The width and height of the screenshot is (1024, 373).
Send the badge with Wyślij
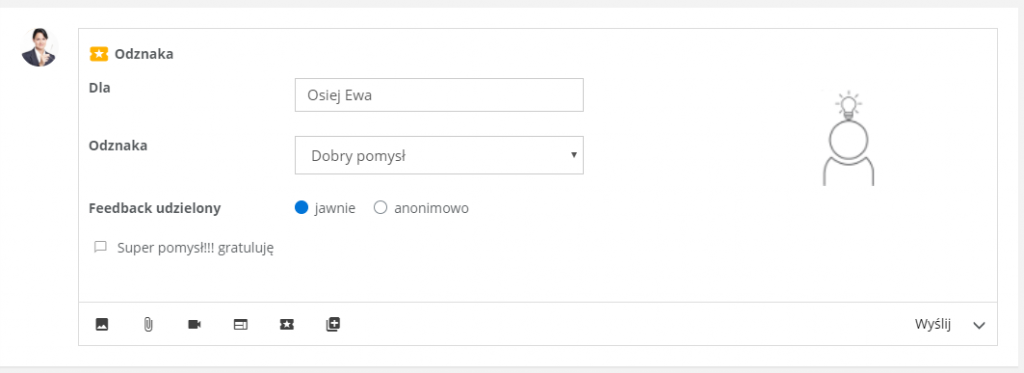coord(933,324)
